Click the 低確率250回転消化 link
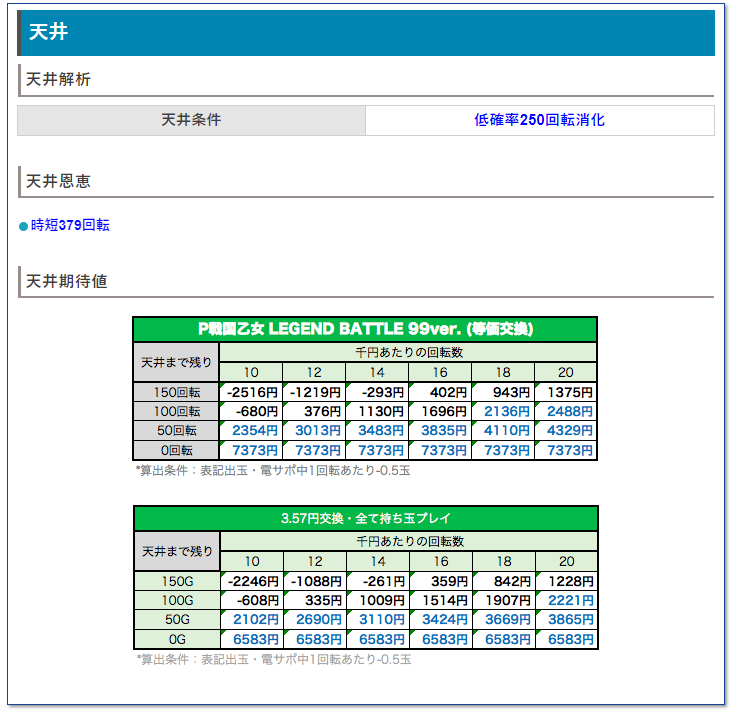Screen dimensions: 736x712 [x=539, y=120]
